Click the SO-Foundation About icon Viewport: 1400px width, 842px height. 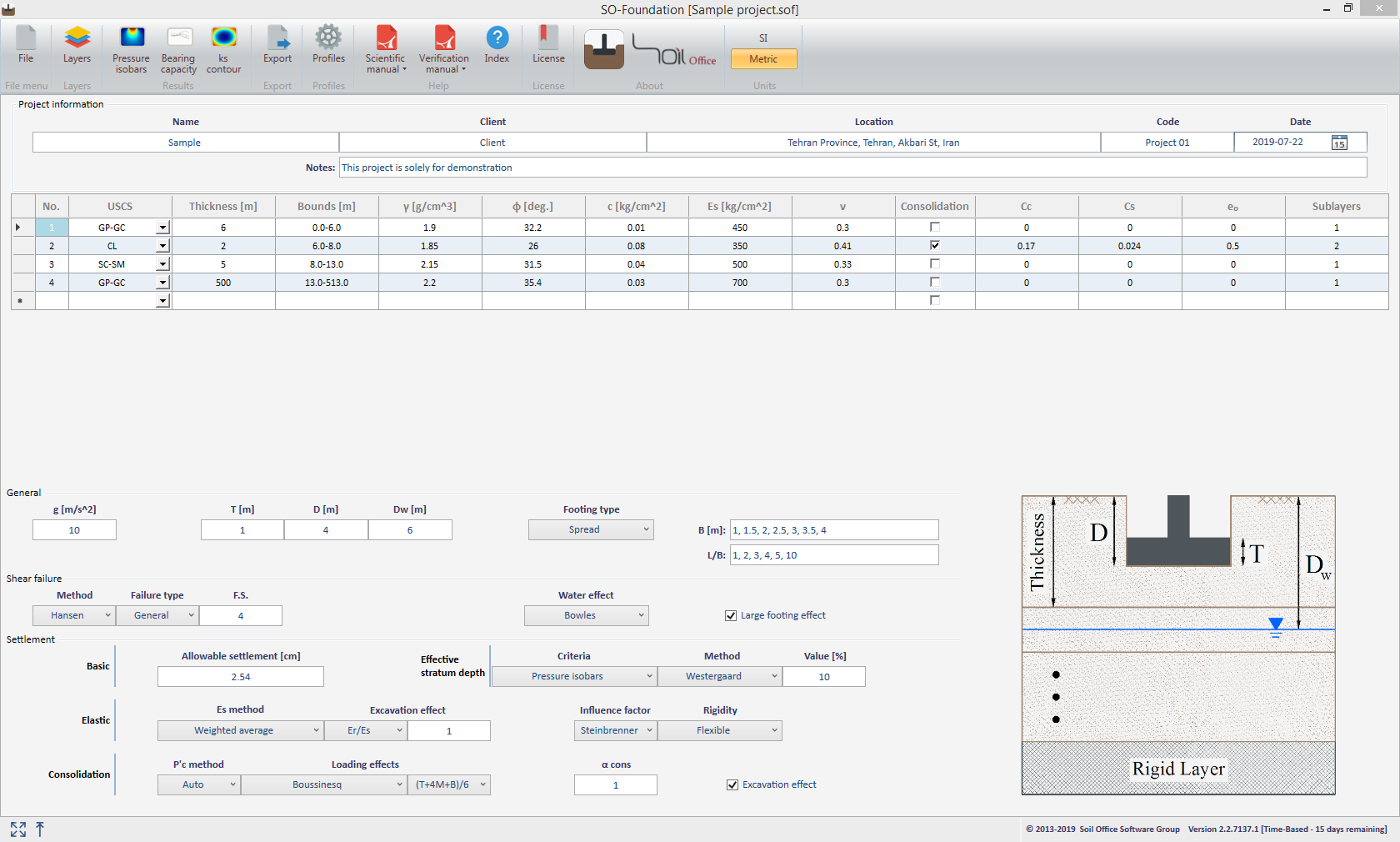coord(604,49)
